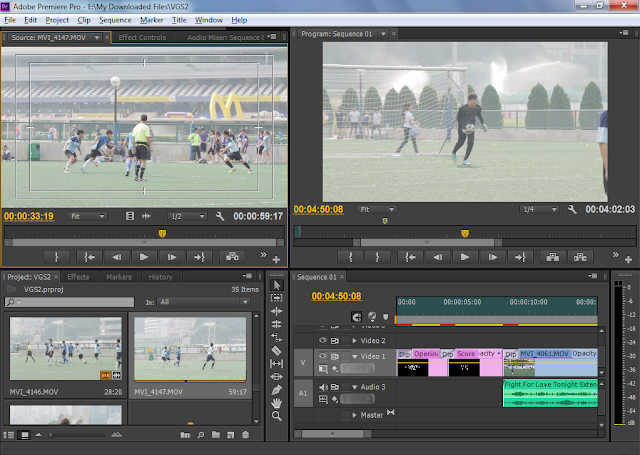
Task: Click Insert button in Source monitor
Action: click(x=232, y=257)
